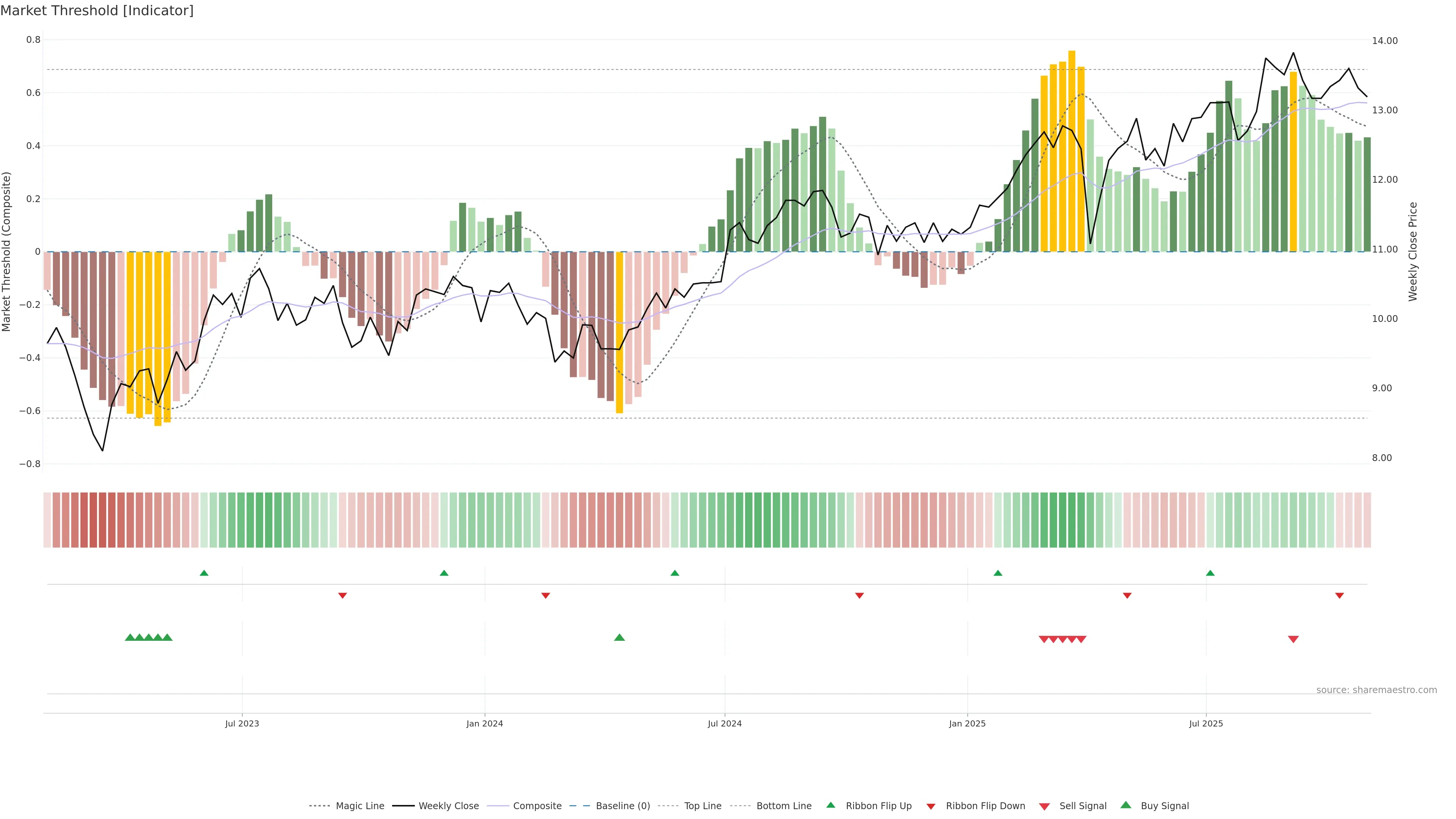The width and height of the screenshot is (1456, 819).
Task: Toggle the Weekly Close legend item
Action: click(448, 806)
